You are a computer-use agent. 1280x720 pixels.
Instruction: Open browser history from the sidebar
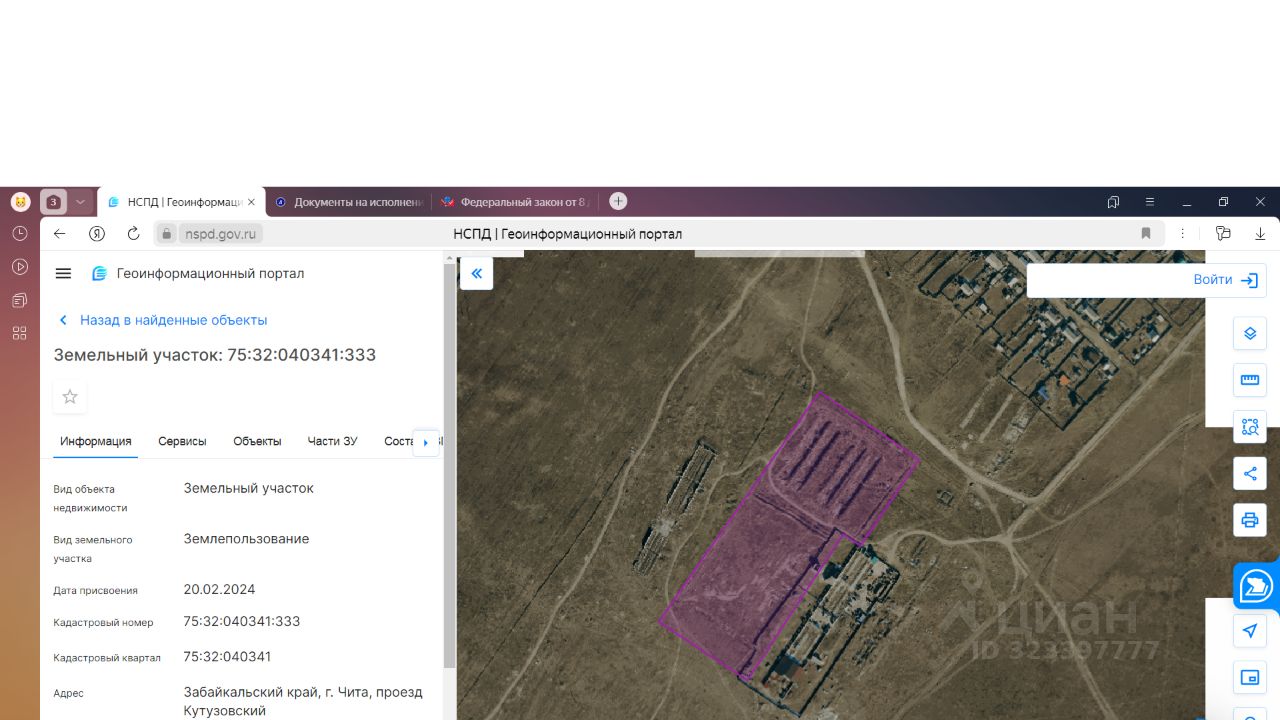(20, 233)
